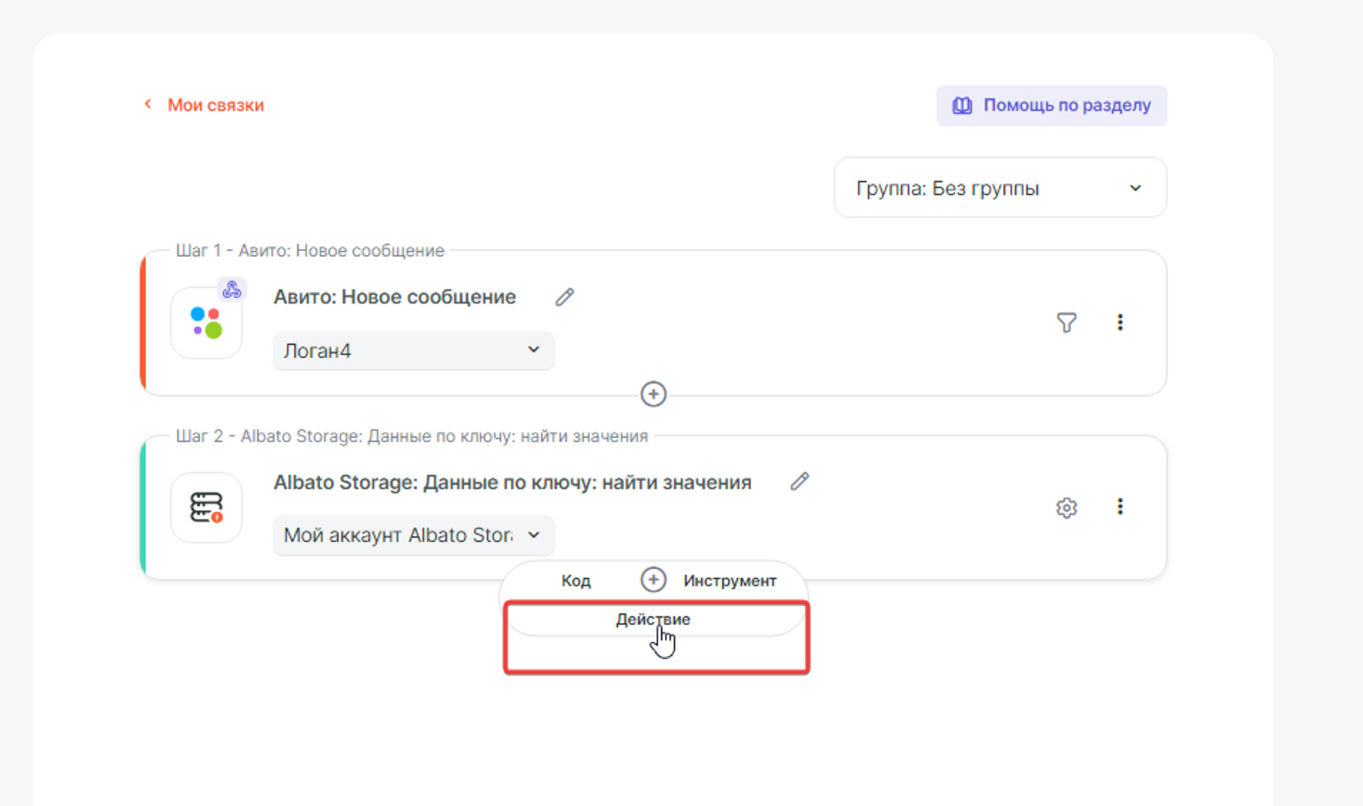This screenshot has width=1363, height=806.
Task: Click plus icon between Код and Инструмент
Action: click(653, 580)
